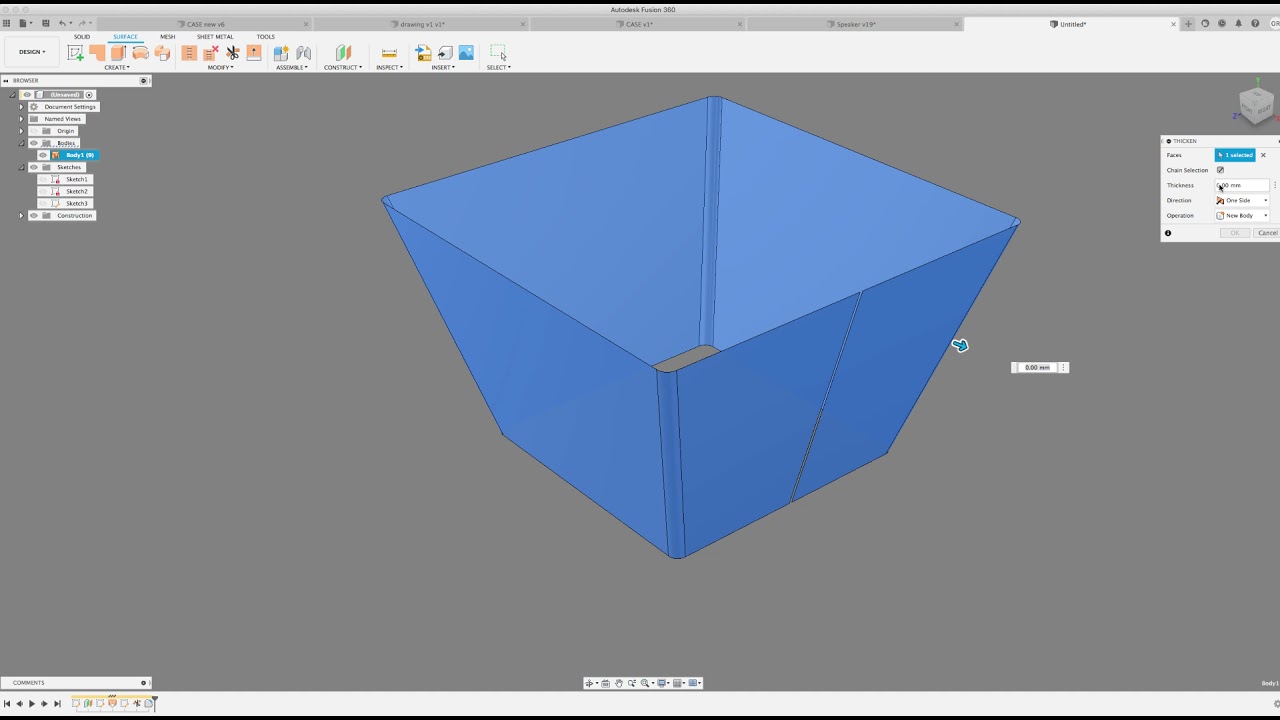Click the Offset Plane construct icon
The height and width of the screenshot is (720, 1280).
[343, 53]
